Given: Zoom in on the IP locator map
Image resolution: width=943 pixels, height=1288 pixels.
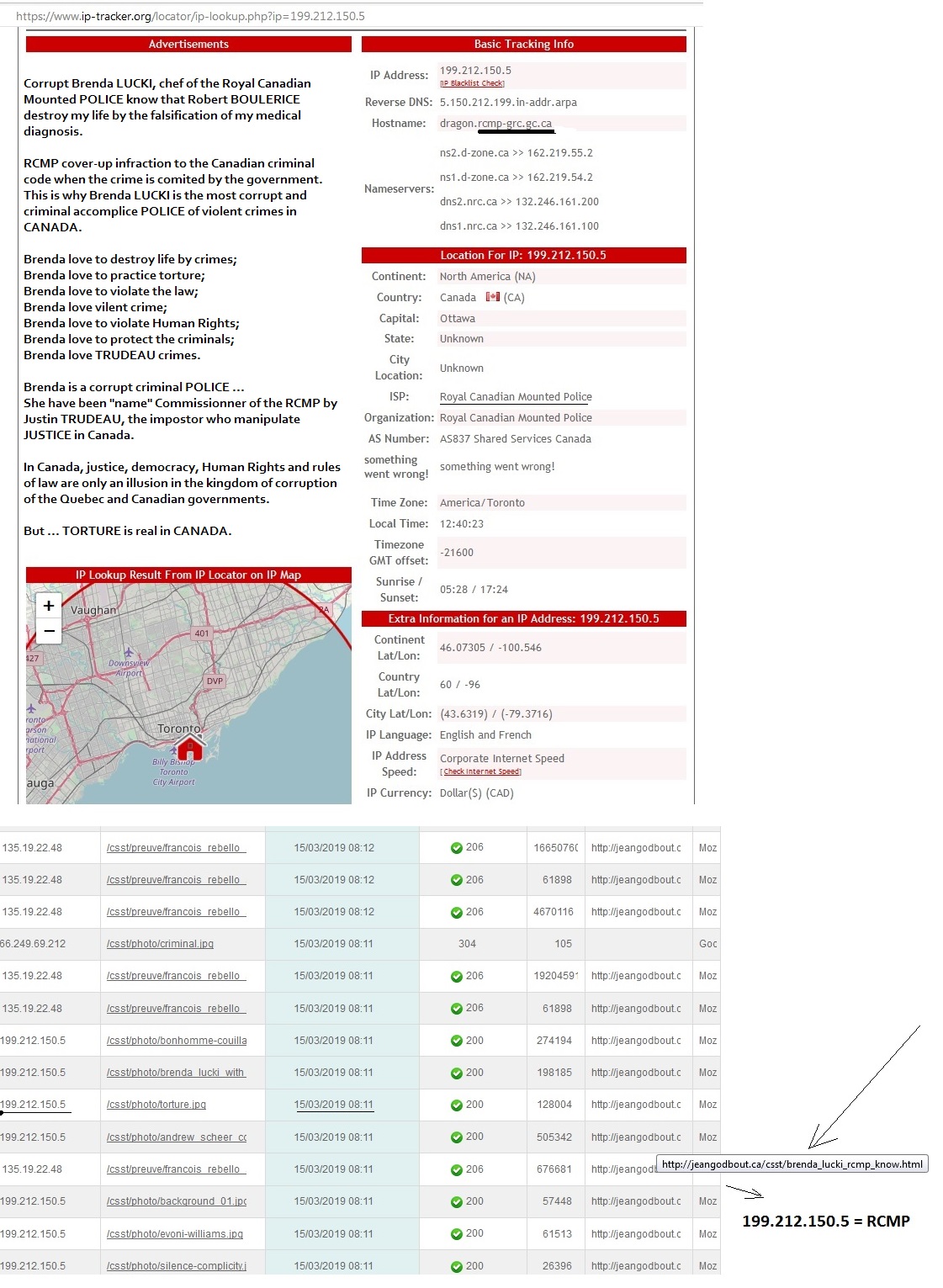Looking at the screenshot, I should 49,606.
